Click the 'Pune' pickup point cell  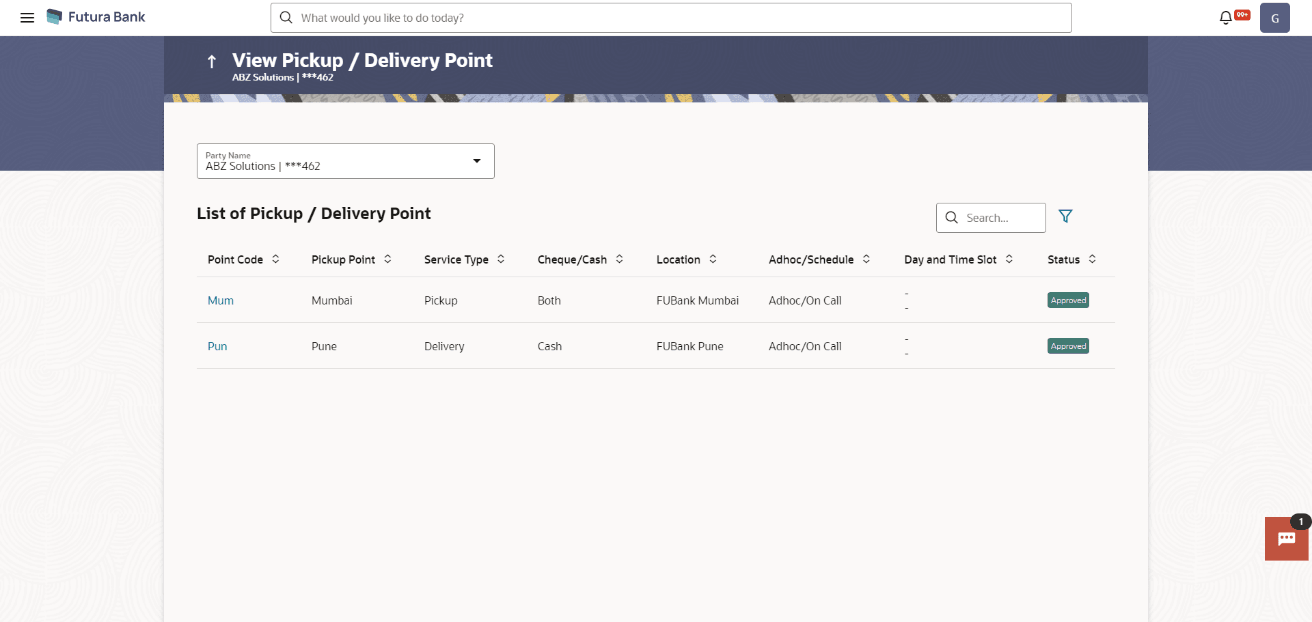coord(324,346)
